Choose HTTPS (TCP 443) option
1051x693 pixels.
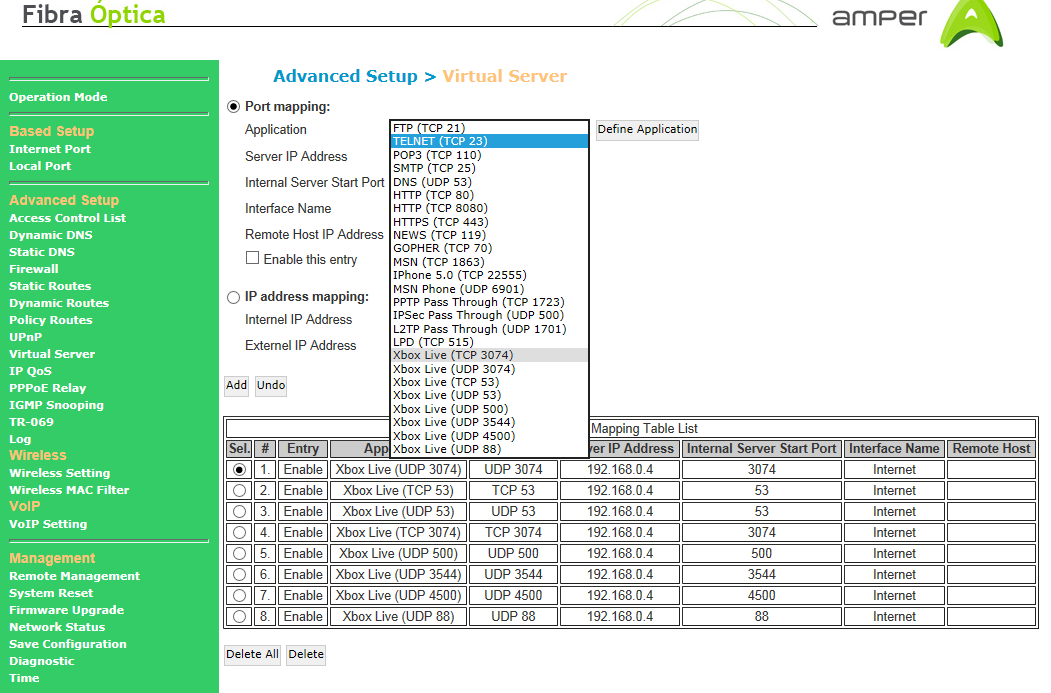489,222
